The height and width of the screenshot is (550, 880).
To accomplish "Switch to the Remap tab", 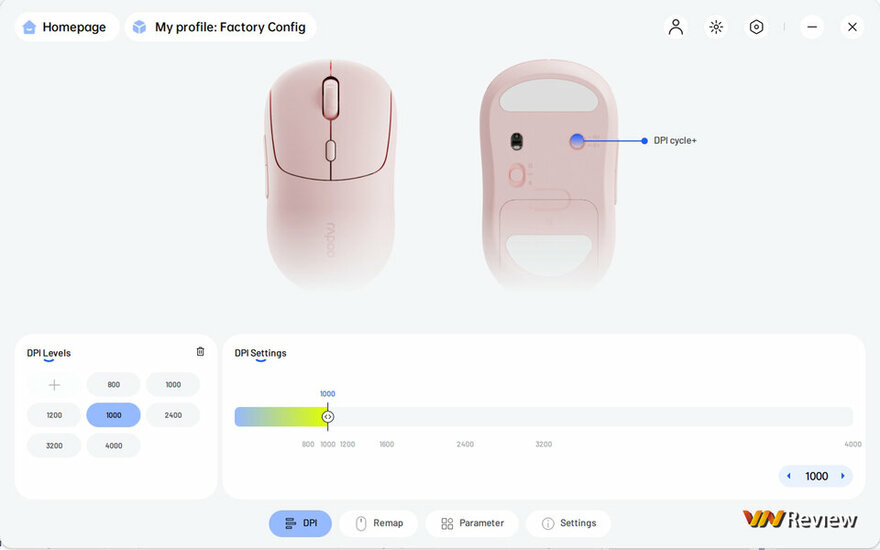I will point(379,523).
